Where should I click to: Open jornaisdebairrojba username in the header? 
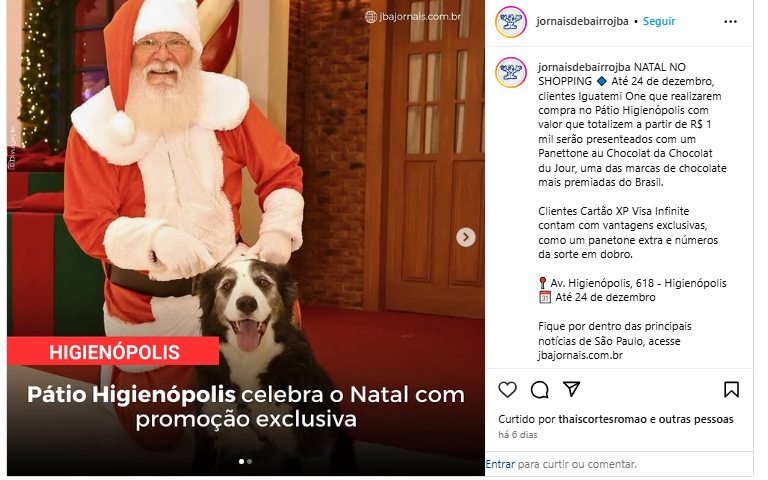pyautogui.click(x=582, y=21)
